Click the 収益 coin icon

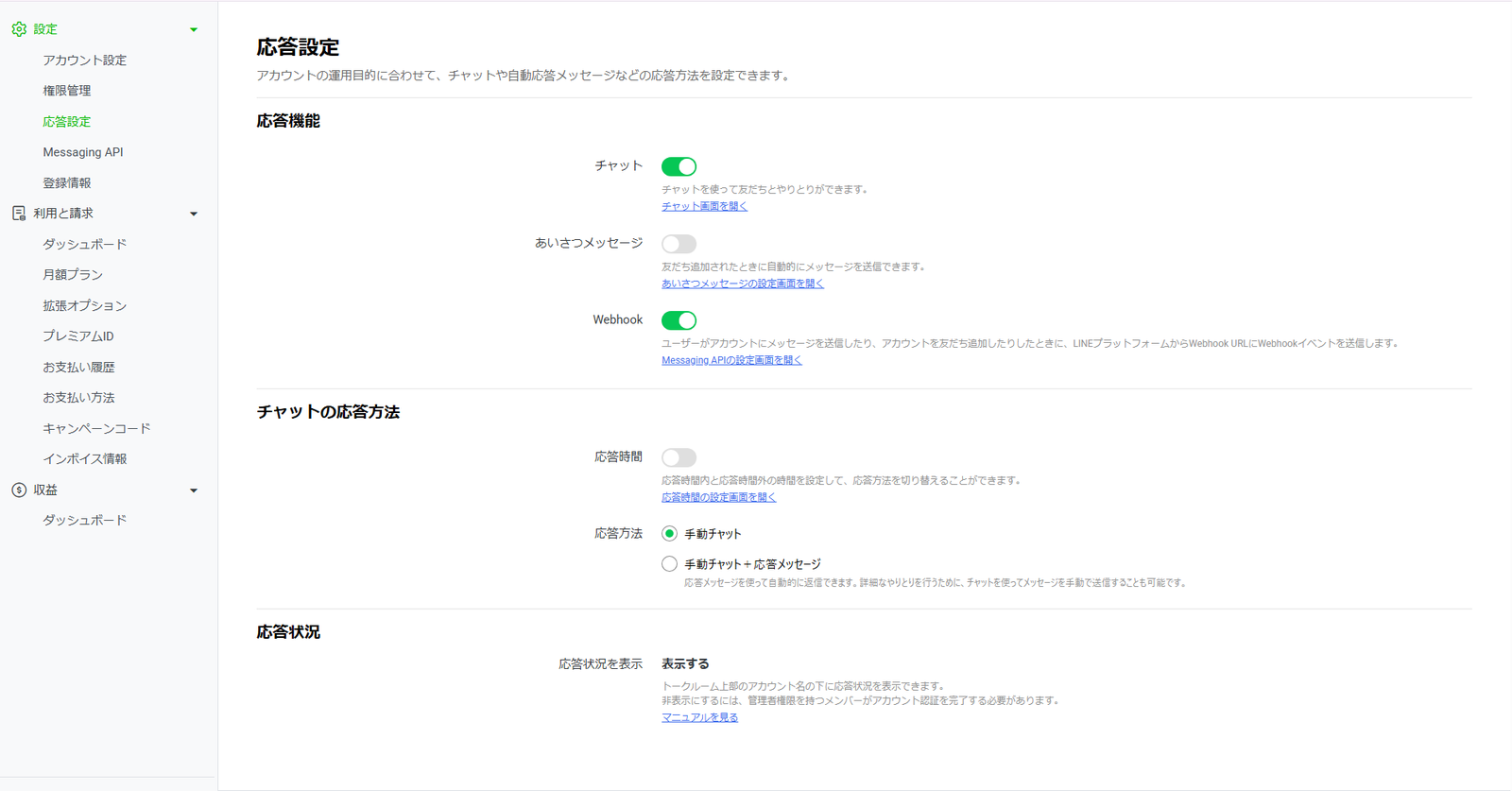coord(19,490)
